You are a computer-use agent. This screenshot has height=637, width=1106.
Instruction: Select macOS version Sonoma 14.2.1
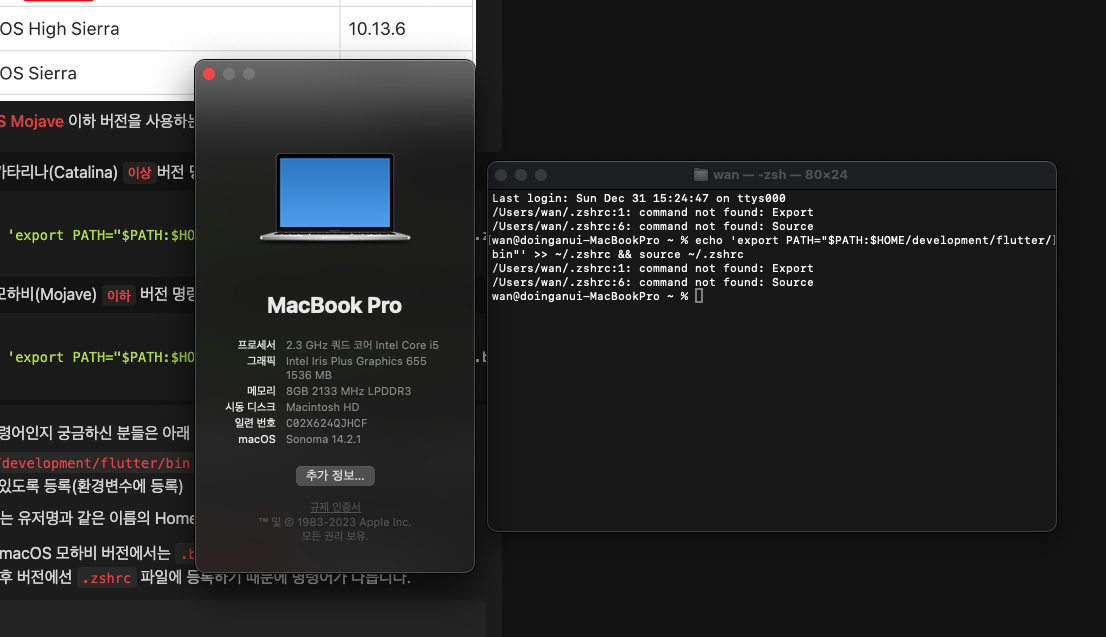pyautogui.click(x=323, y=439)
